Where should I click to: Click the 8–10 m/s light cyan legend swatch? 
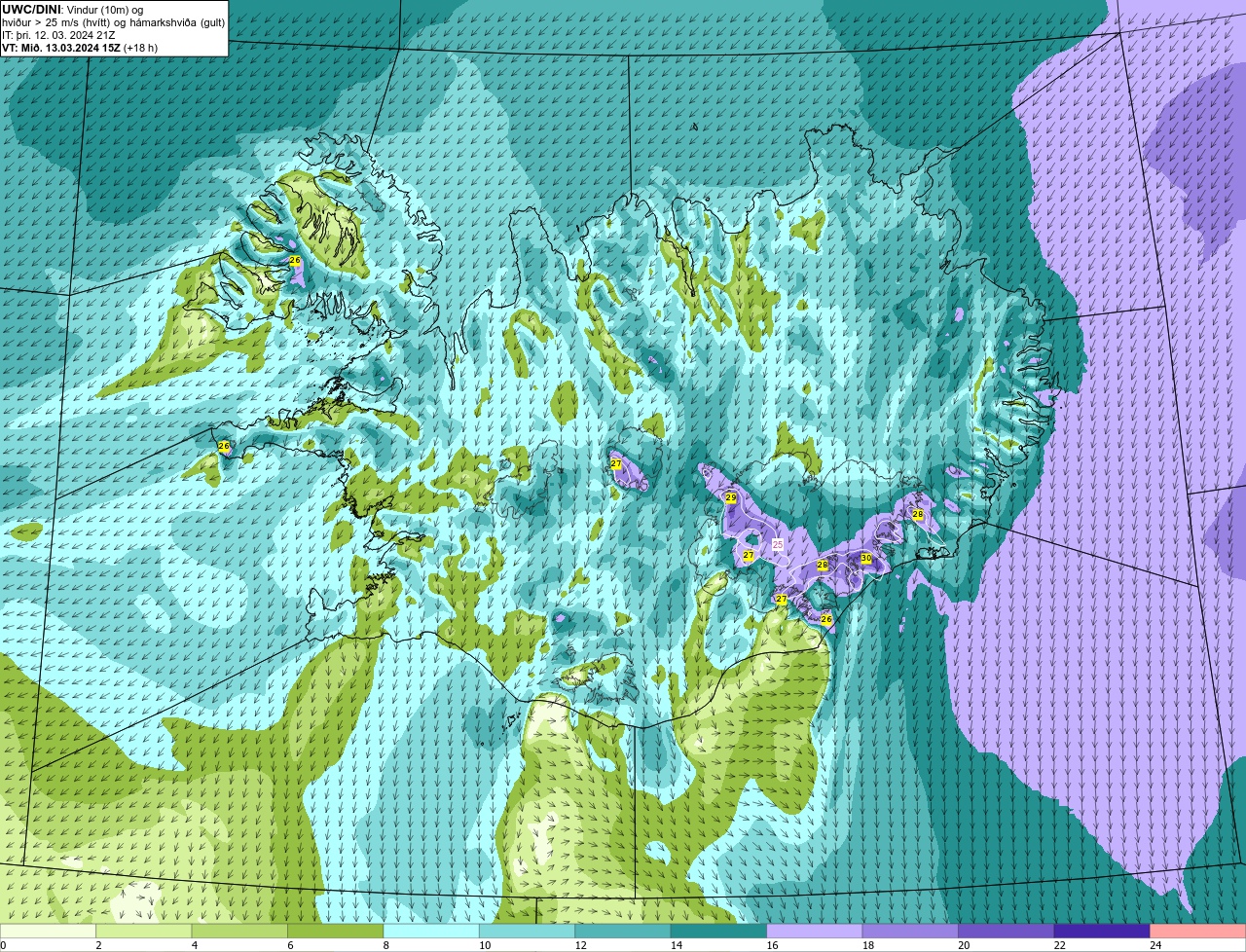click(x=432, y=932)
